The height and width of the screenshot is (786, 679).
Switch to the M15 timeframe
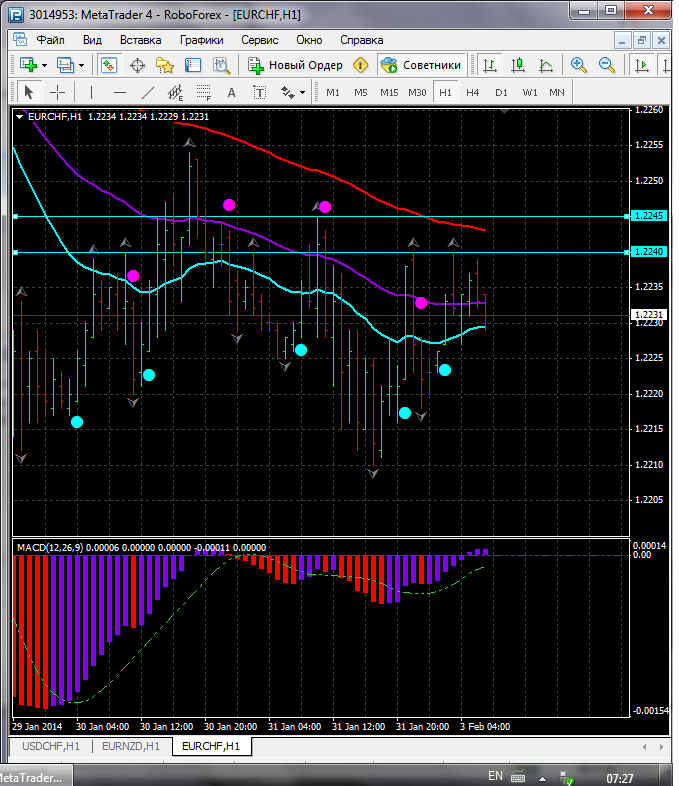pyautogui.click(x=389, y=92)
